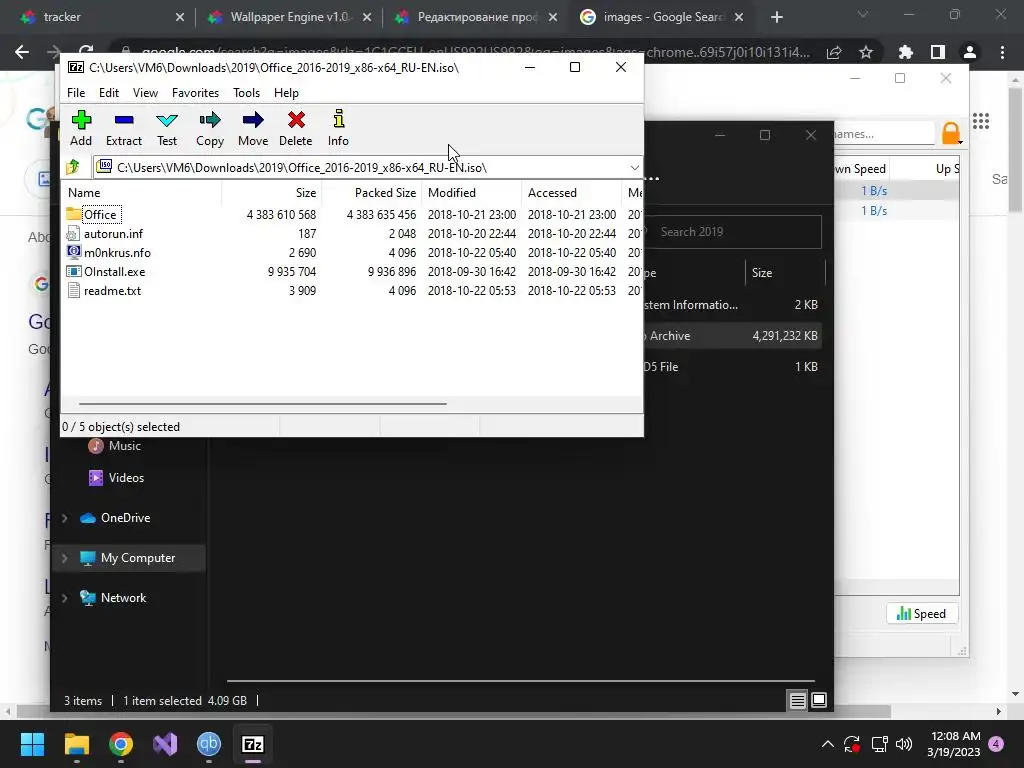Expand the Network tree node
The width and height of the screenshot is (1024, 768).
coord(65,598)
